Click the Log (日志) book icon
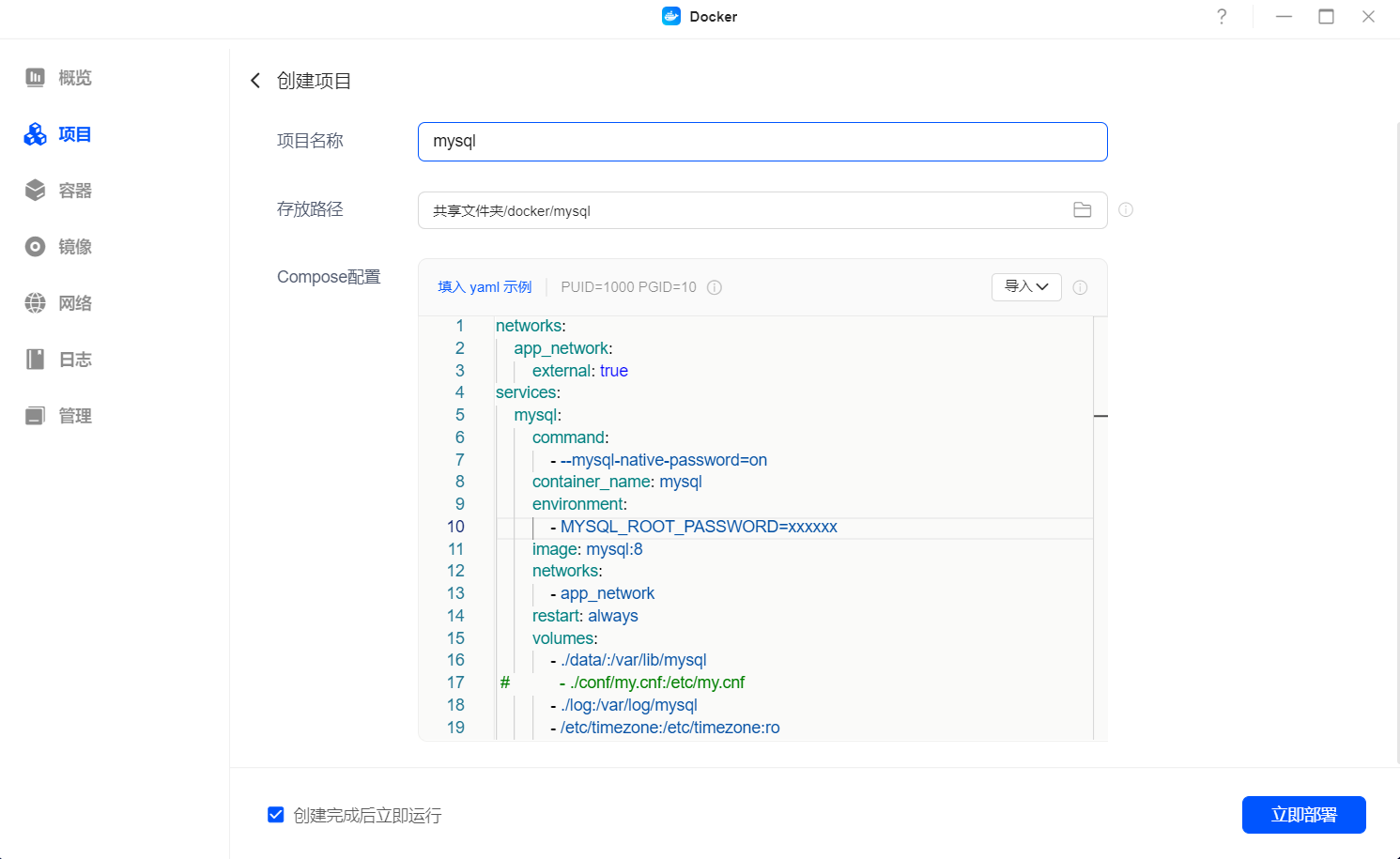This screenshot has width=1400, height=859. coord(35,360)
